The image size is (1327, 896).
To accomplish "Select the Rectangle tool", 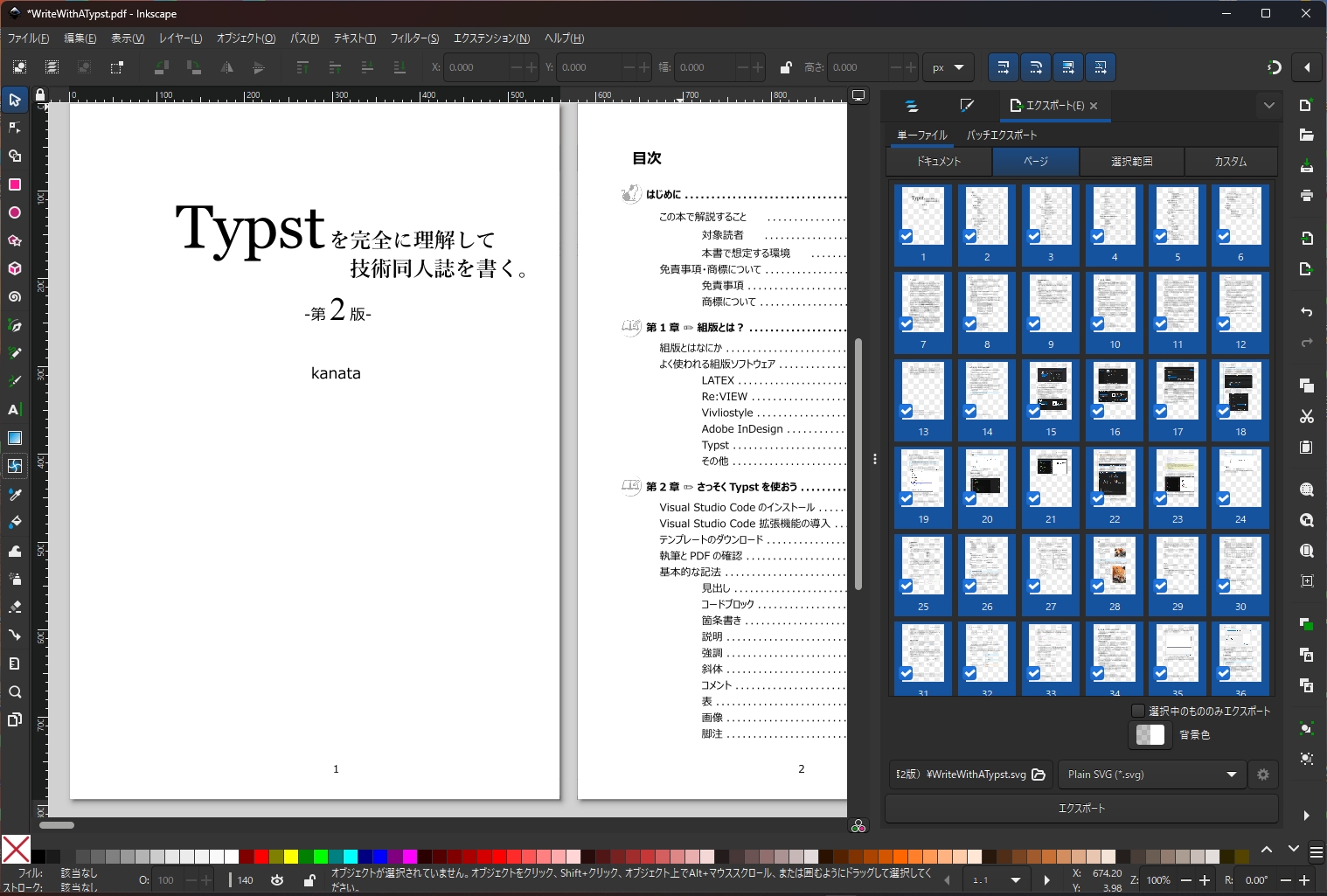I will pos(15,184).
